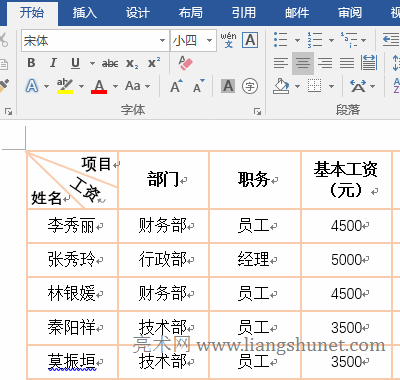
Task: Click the Enclose Characters icon
Action: coord(250,87)
